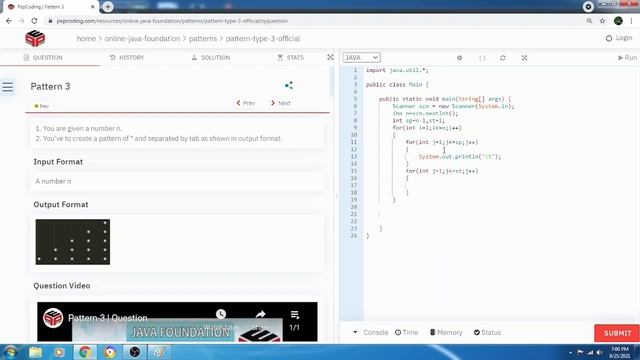Image resolution: width=640 pixels, height=360 pixels.
Task: Submit the solution
Action: 617,333
